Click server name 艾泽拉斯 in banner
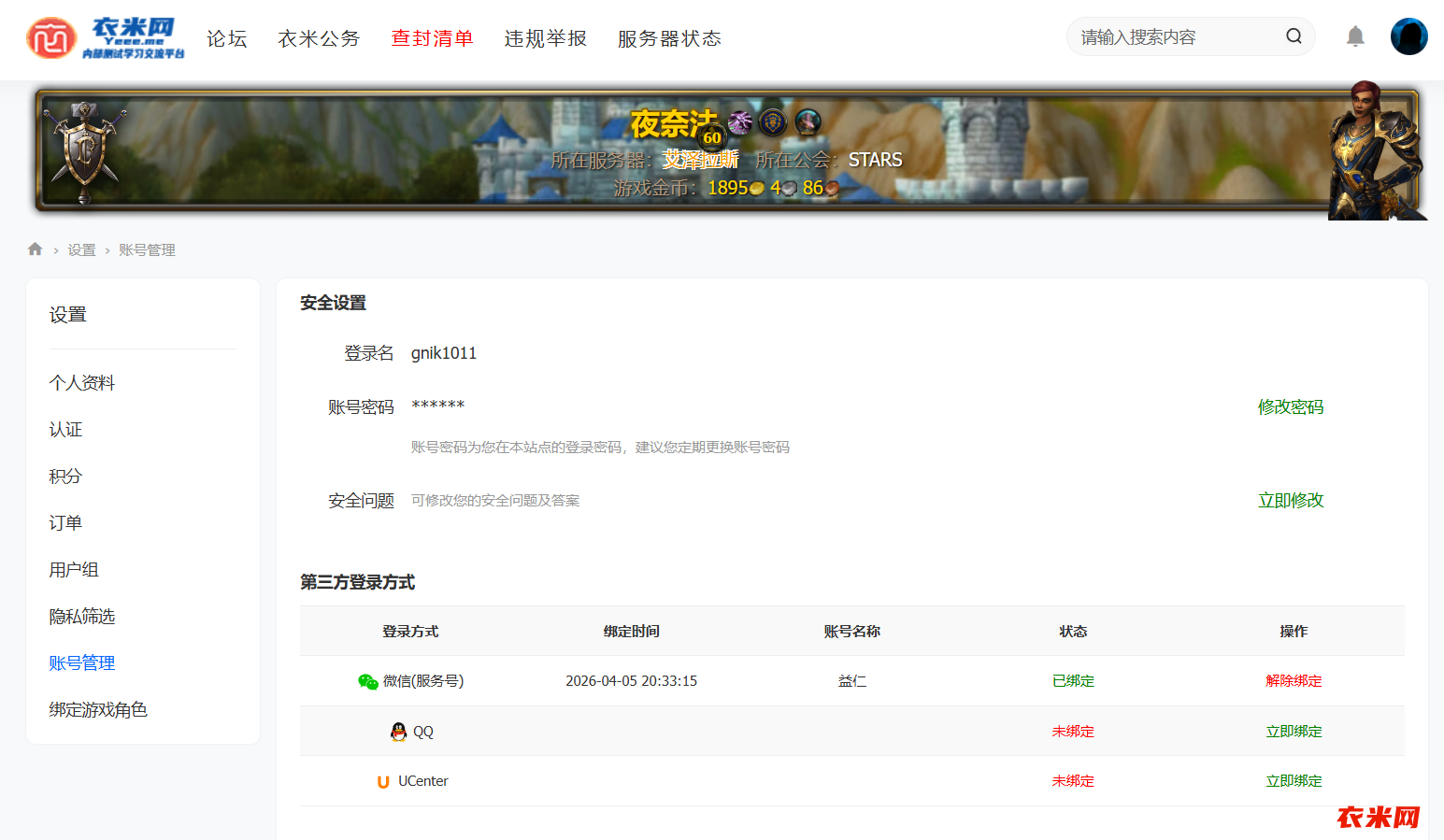 pos(700,160)
